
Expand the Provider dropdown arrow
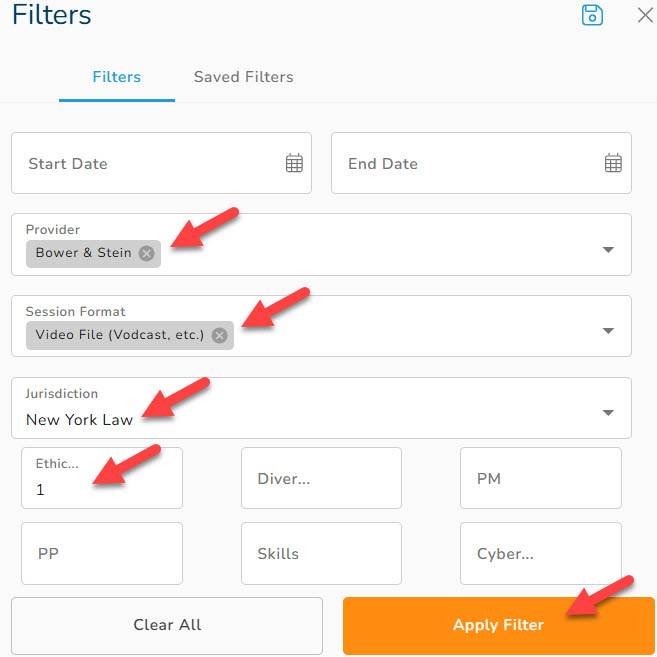coord(608,250)
